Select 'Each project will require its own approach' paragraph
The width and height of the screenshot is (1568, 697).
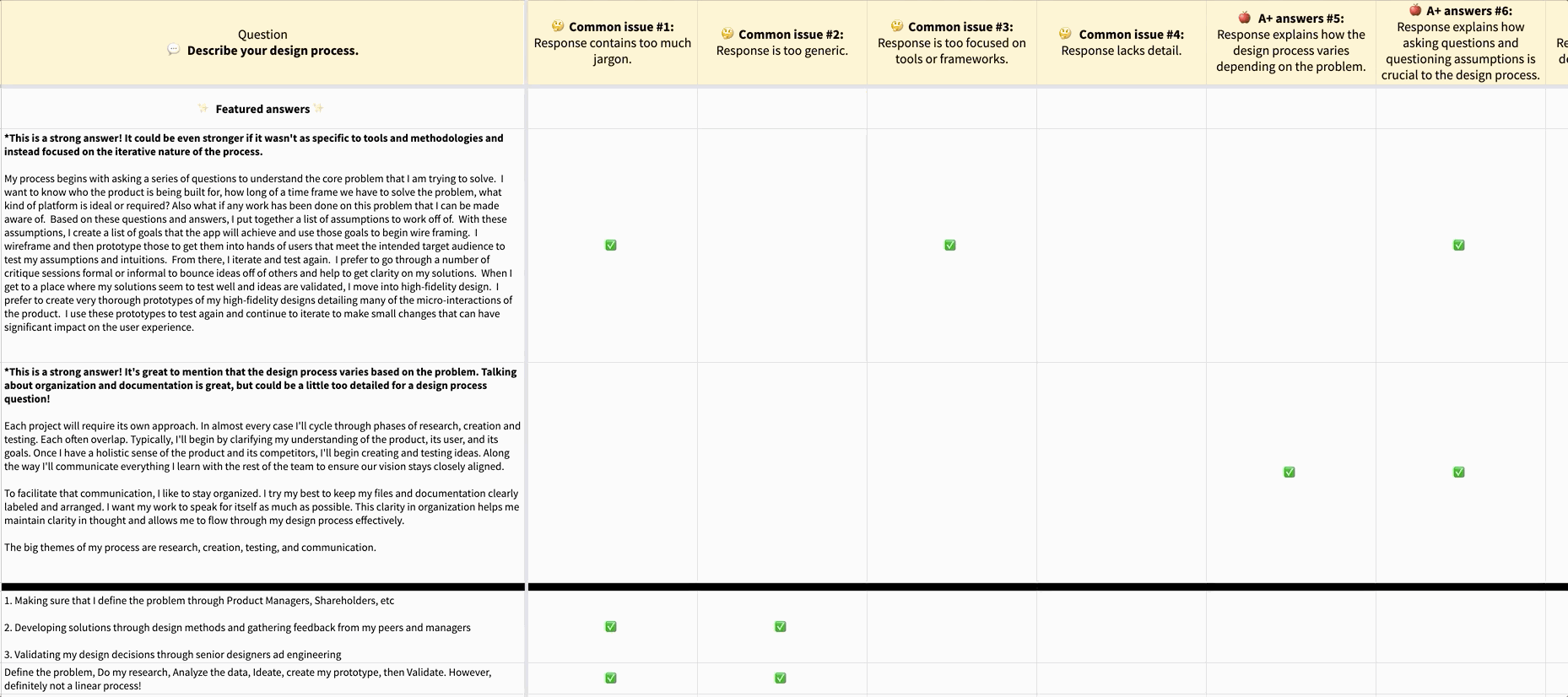pos(262,446)
